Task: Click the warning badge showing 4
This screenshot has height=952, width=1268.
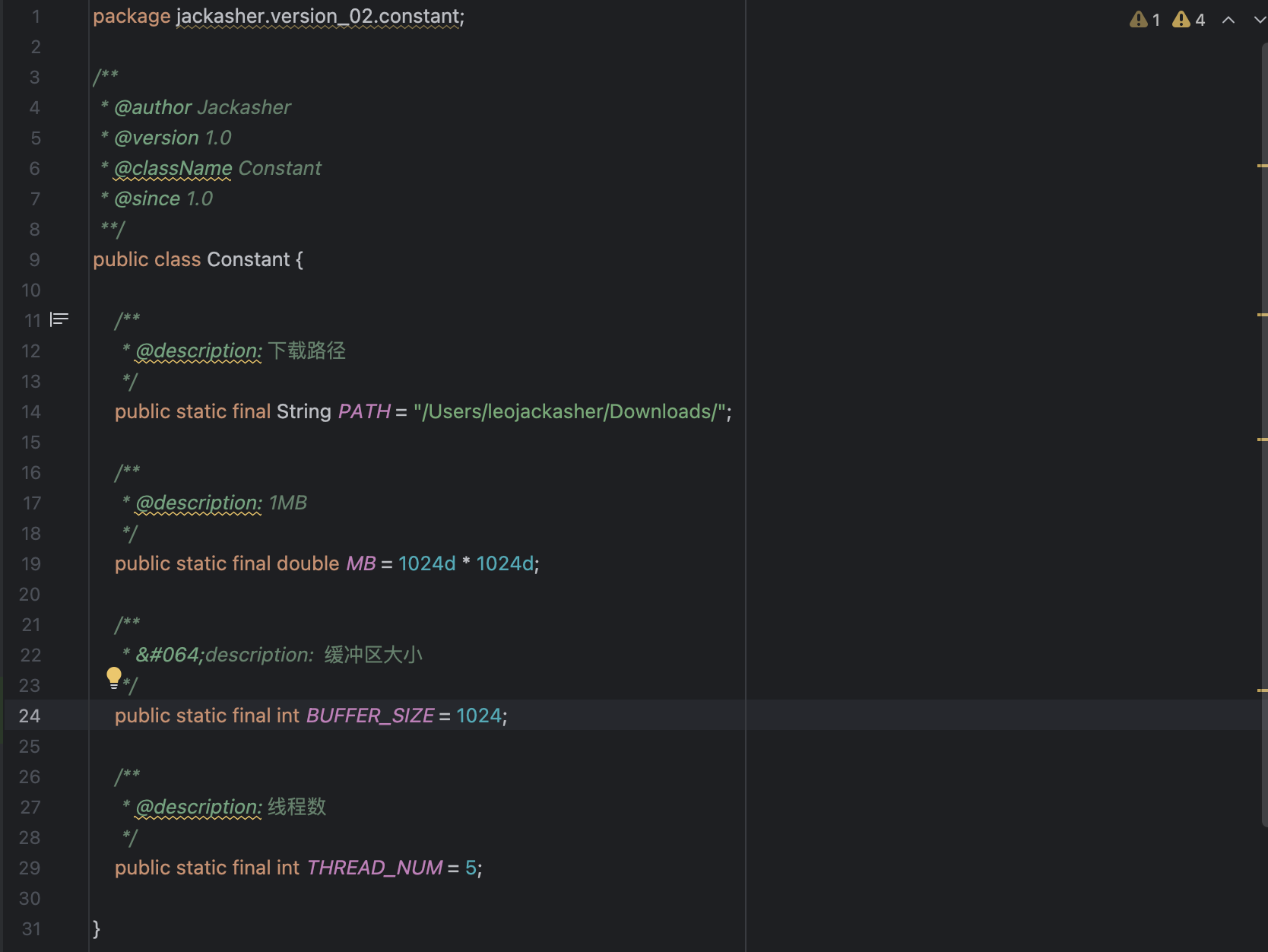Action: 1186,19
